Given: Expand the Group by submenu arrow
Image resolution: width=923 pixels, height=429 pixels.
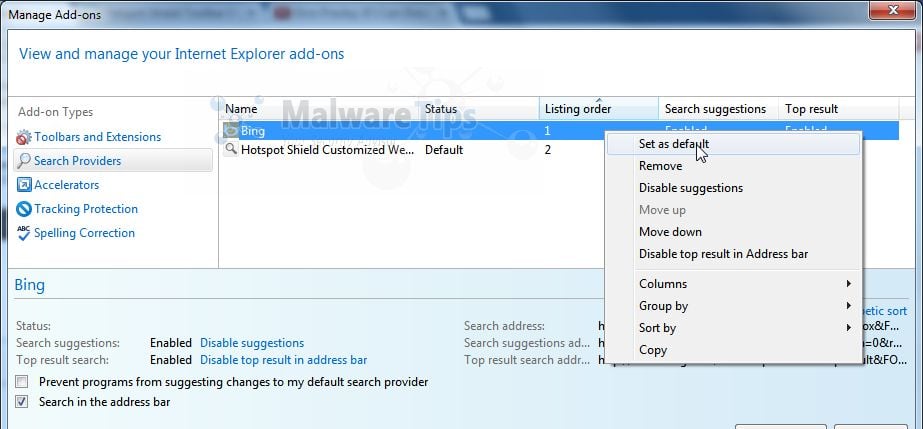Looking at the screenshot, I should [x=849, y=305].
